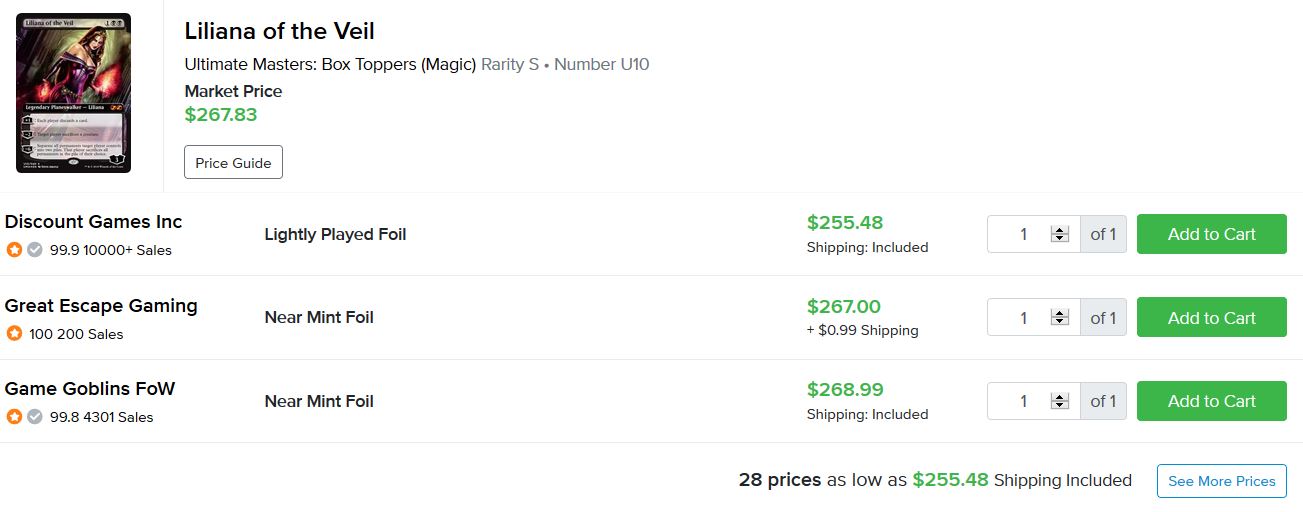Viewport: 1303px width, 512px height.
Task: Focus quantity field for Game Goblins FoW
Action: coord(1022,401)
